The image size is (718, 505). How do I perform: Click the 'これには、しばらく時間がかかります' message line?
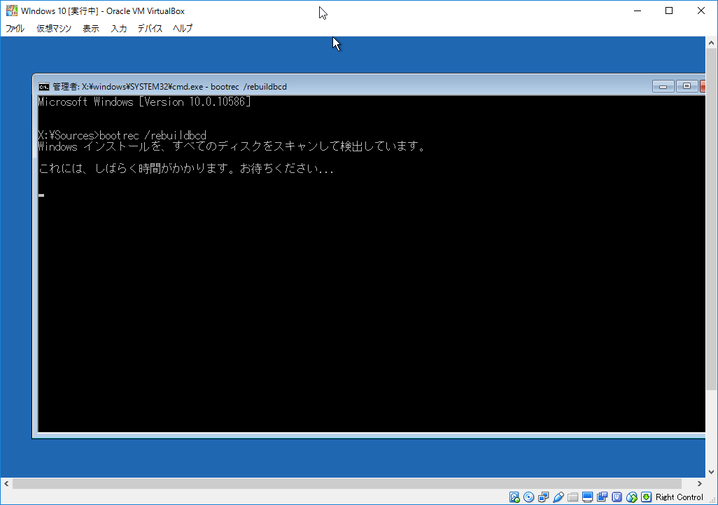(x=186, y=168)
